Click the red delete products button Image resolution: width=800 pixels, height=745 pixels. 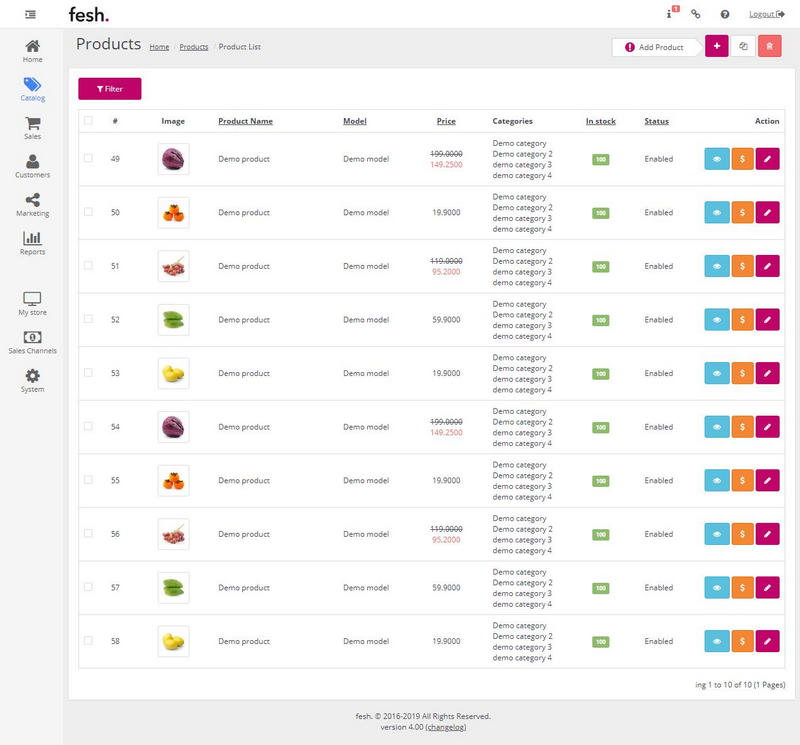[x=769, y=46]
